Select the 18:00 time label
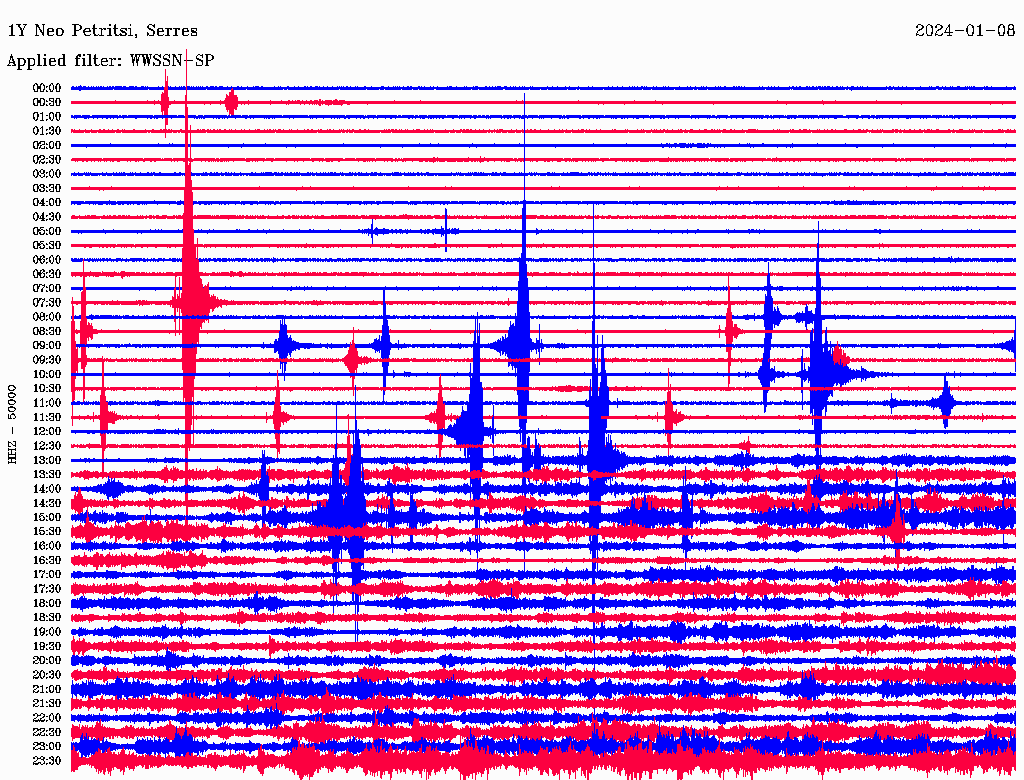Screen dimensions: 1024x780 (47, 603)
